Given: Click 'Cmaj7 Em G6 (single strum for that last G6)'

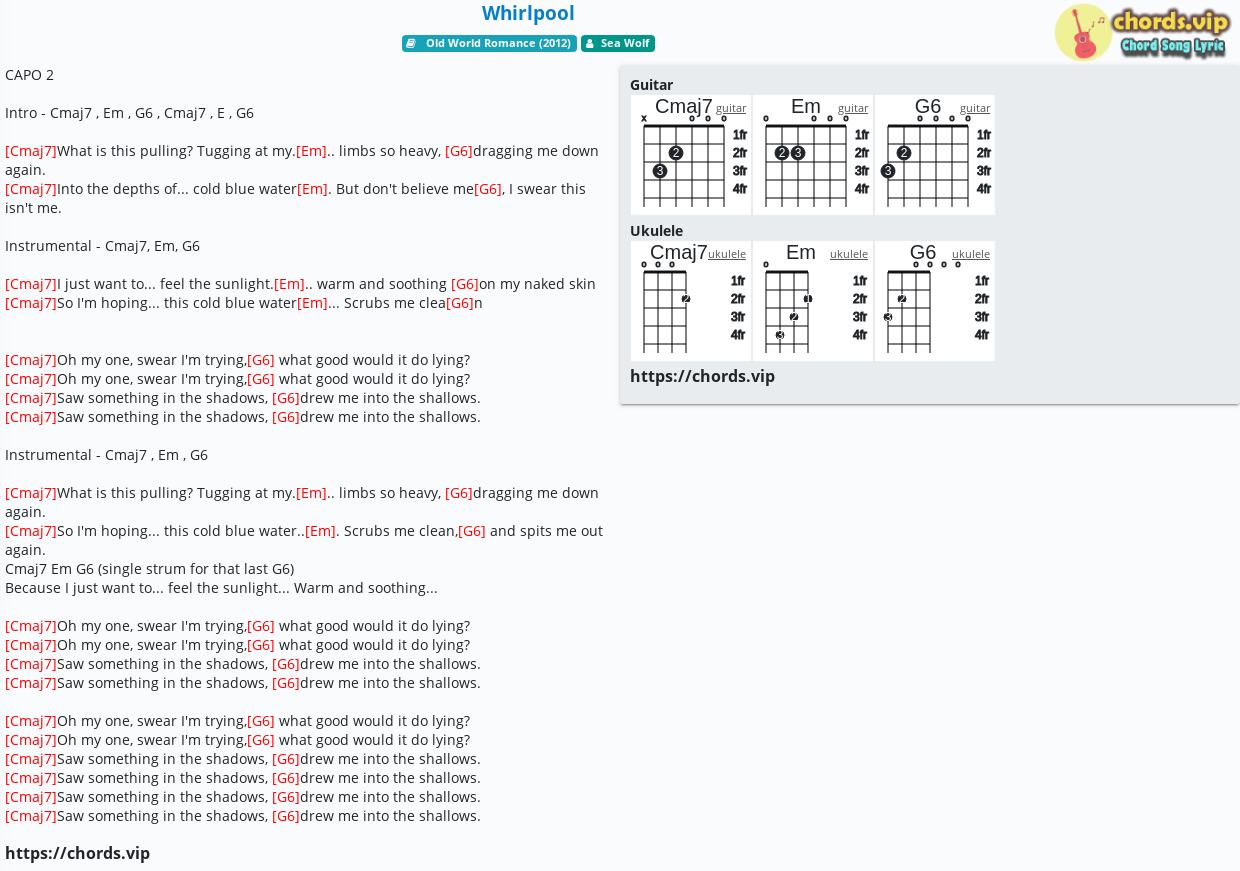Looking at the screenshot, I should (149, 569).
